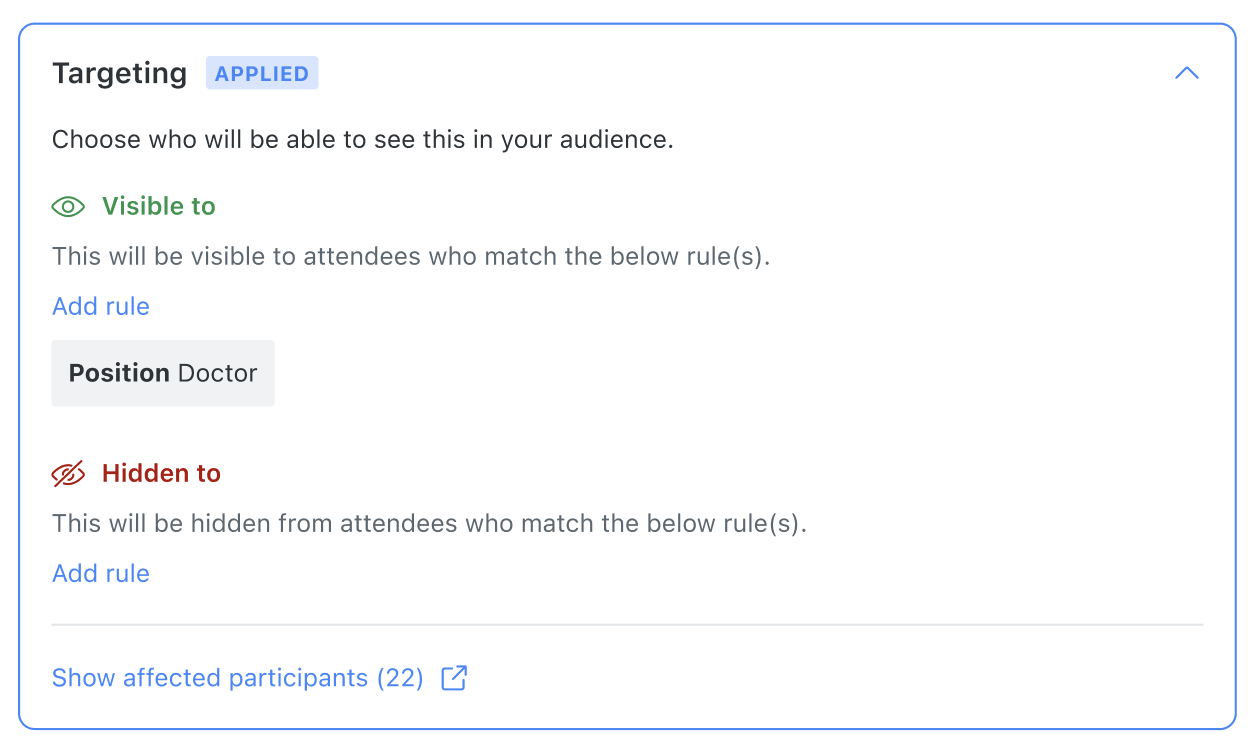
Task: Click the 'visible to attendees who match' text
Action: tap(412, 256)
